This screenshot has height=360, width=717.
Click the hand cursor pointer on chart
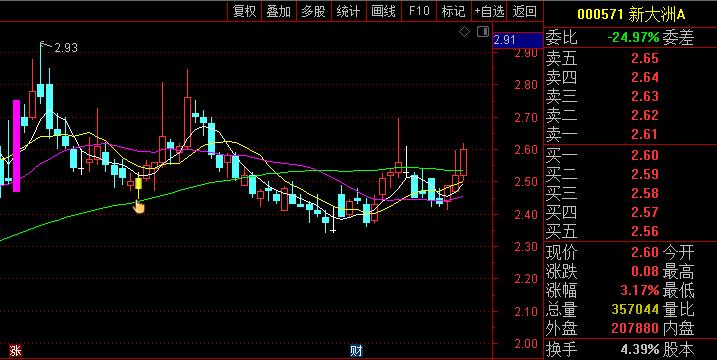[139, 207]
